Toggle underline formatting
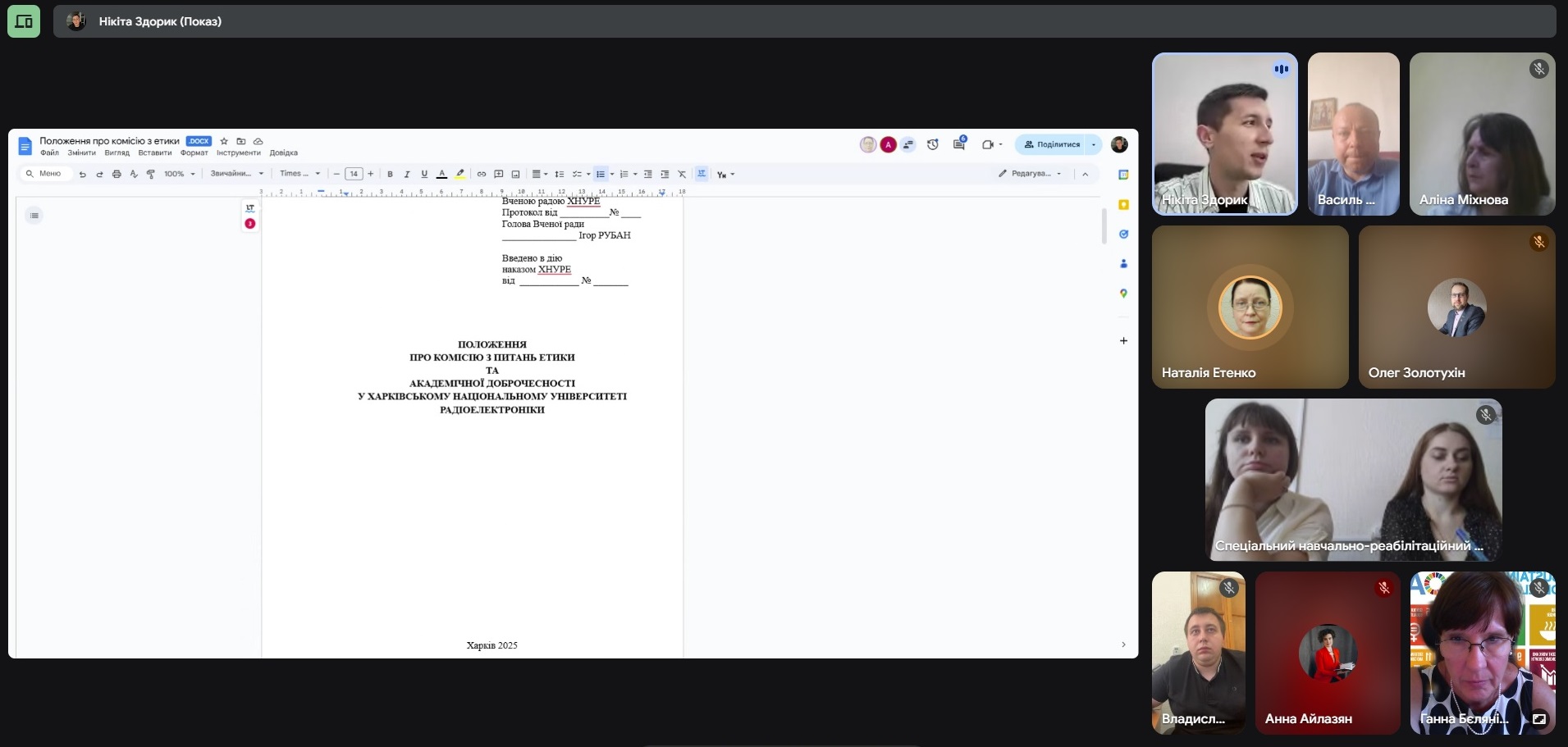Image resolution: width=1568 pixels, height=747 pixels. pos(424,174)
